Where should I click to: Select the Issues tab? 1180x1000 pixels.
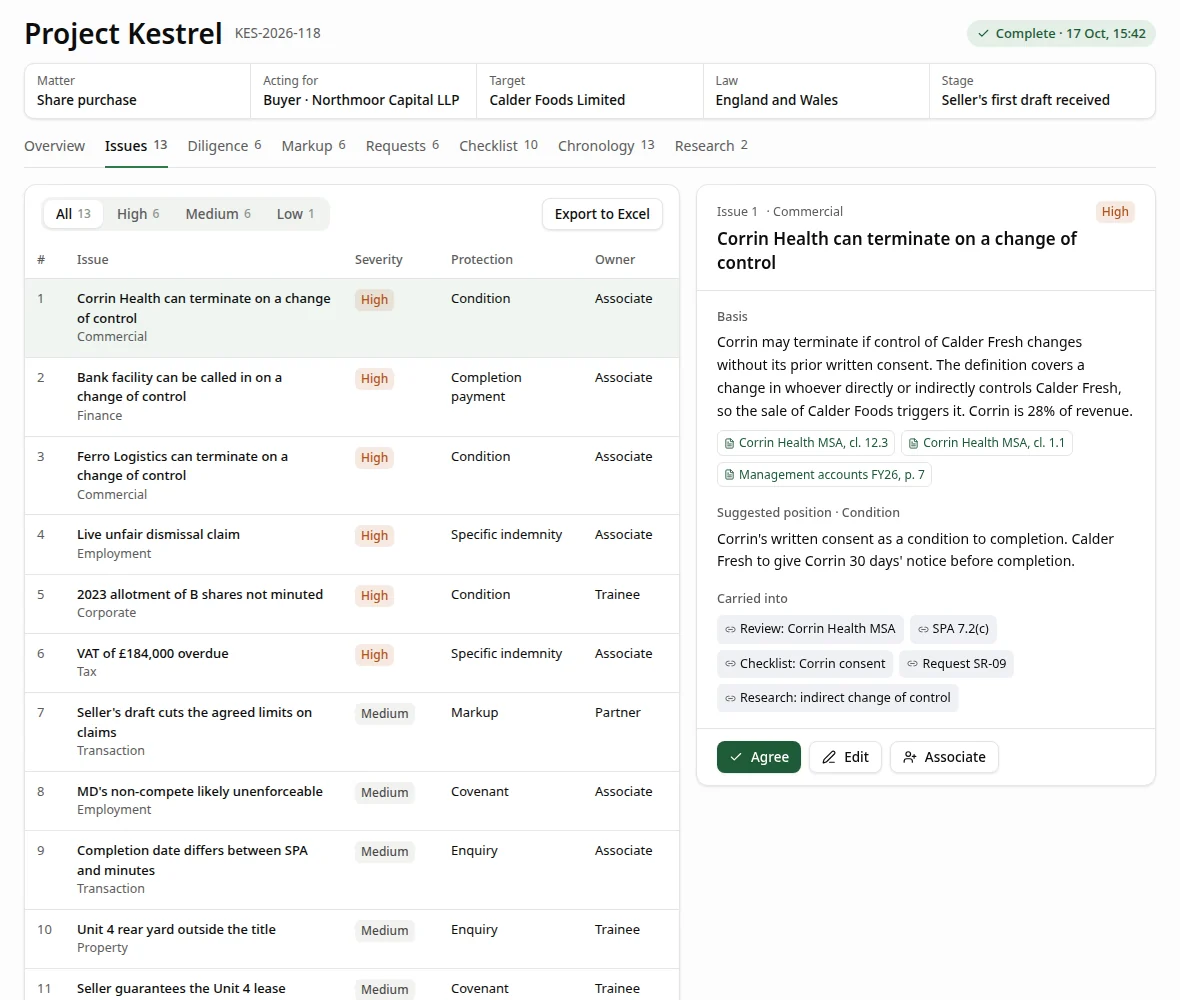click(135, 146)
